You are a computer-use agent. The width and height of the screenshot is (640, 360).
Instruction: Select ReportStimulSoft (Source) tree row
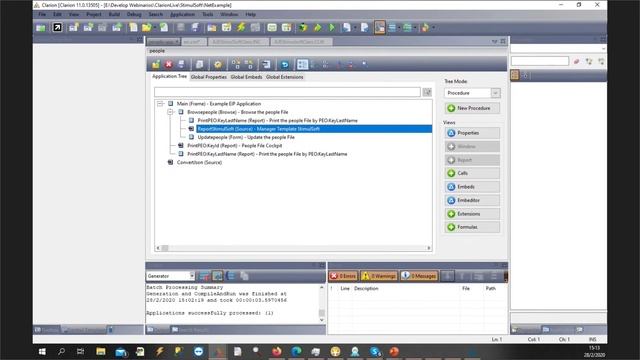pos(313,129)
